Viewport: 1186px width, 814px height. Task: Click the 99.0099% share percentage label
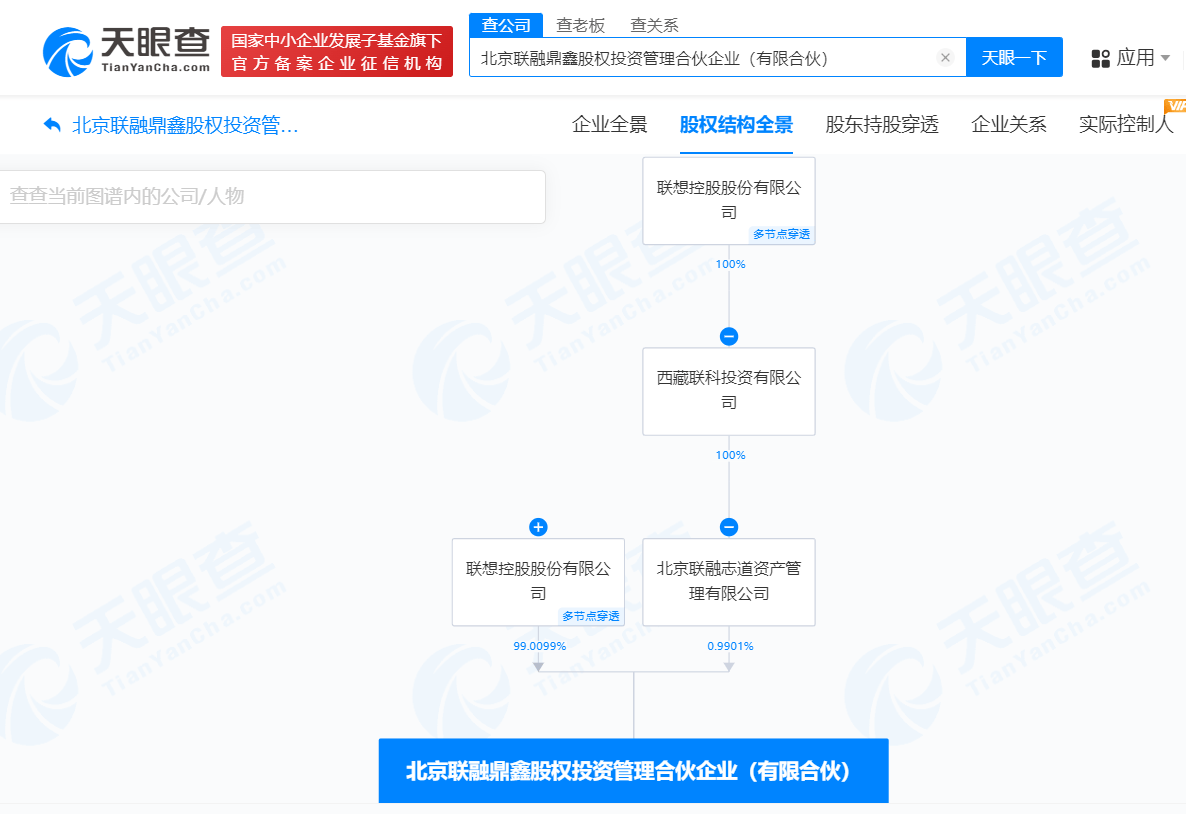539,646
